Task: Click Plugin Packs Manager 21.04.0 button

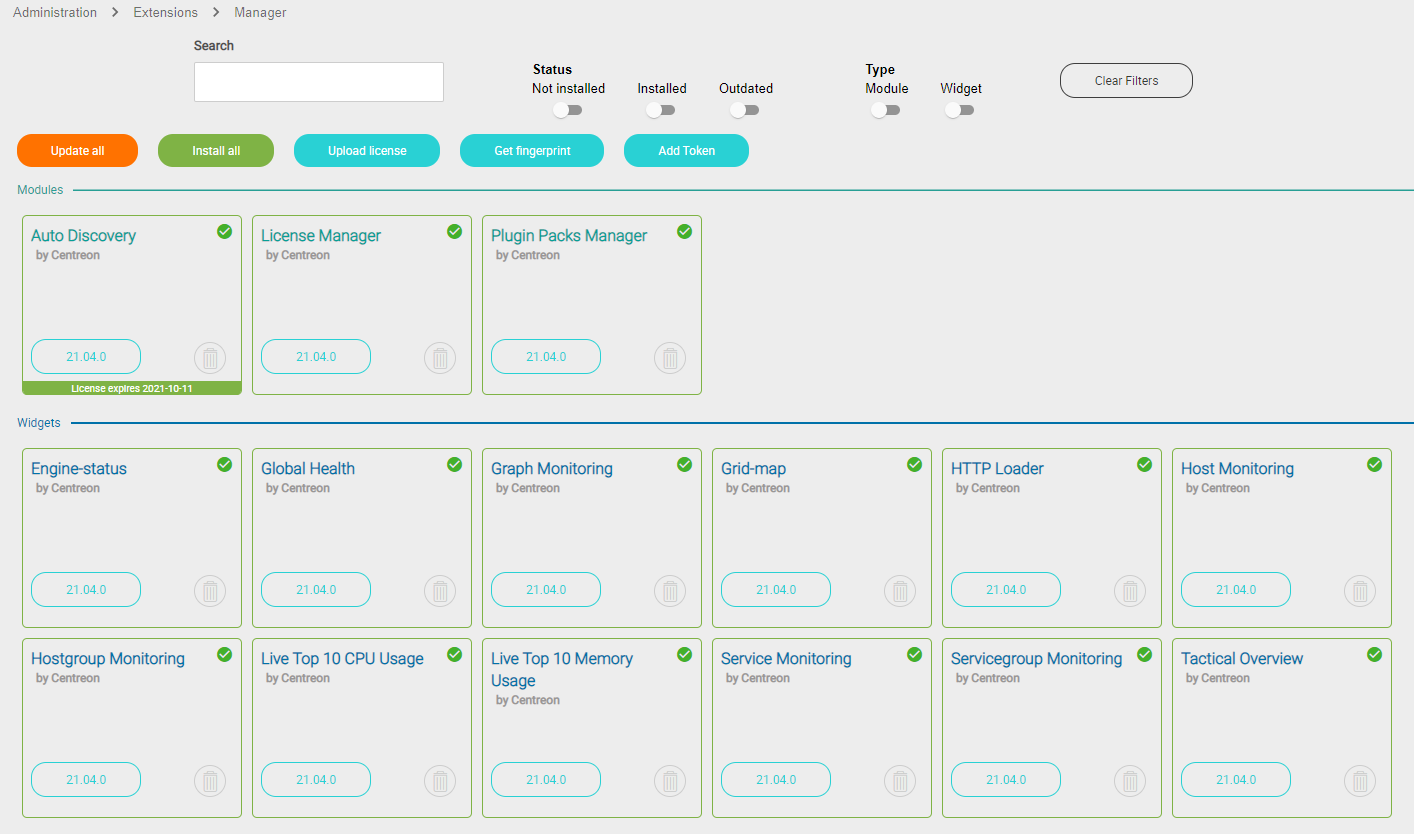Action: [x=546, y=357]
